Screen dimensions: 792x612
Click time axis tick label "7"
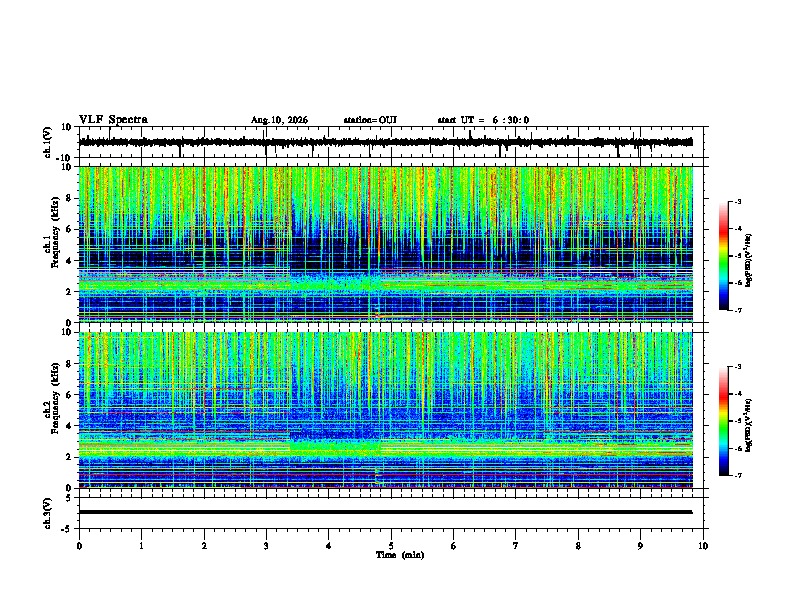(516, 546)
